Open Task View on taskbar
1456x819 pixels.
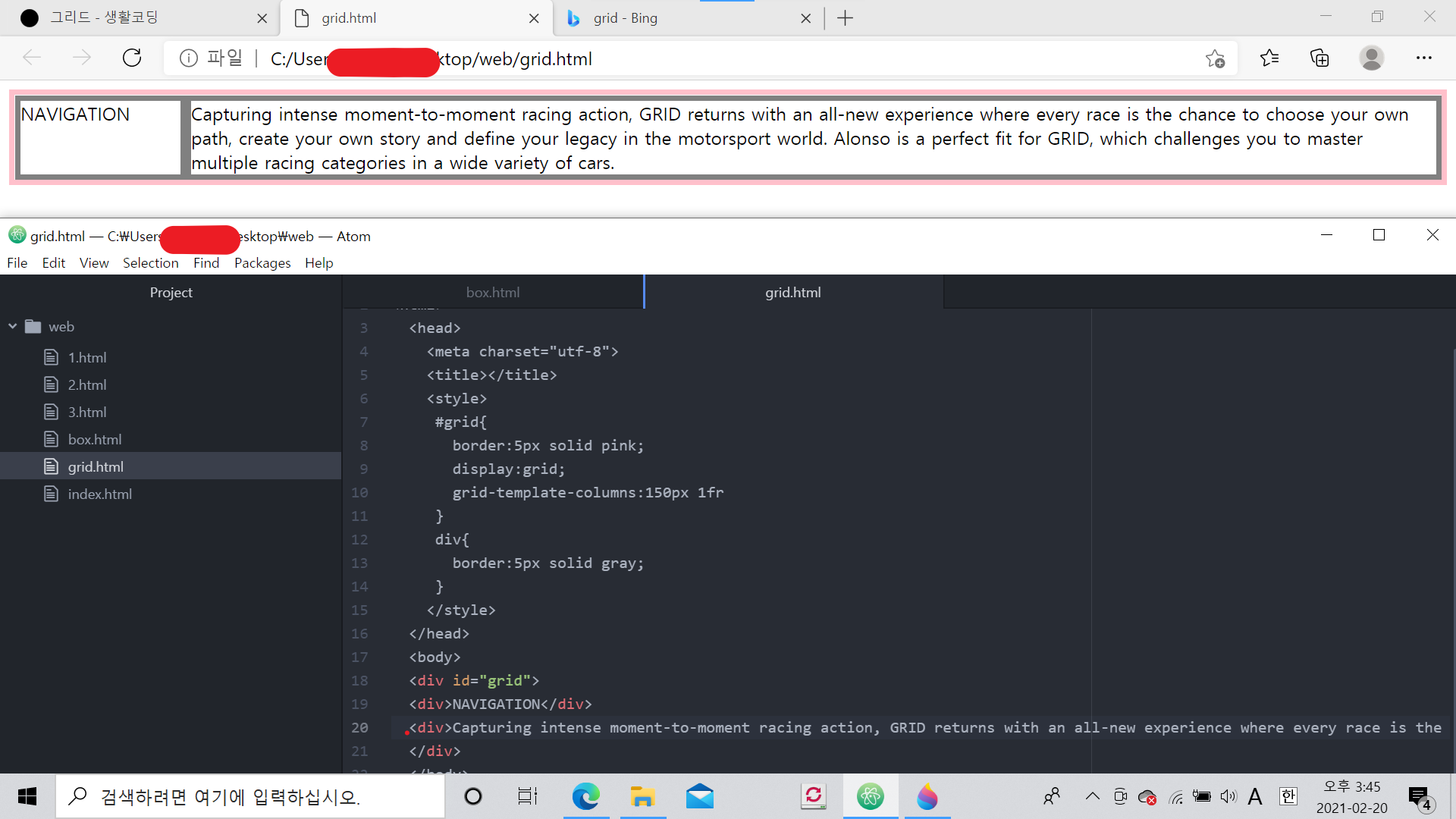[527, 796]
